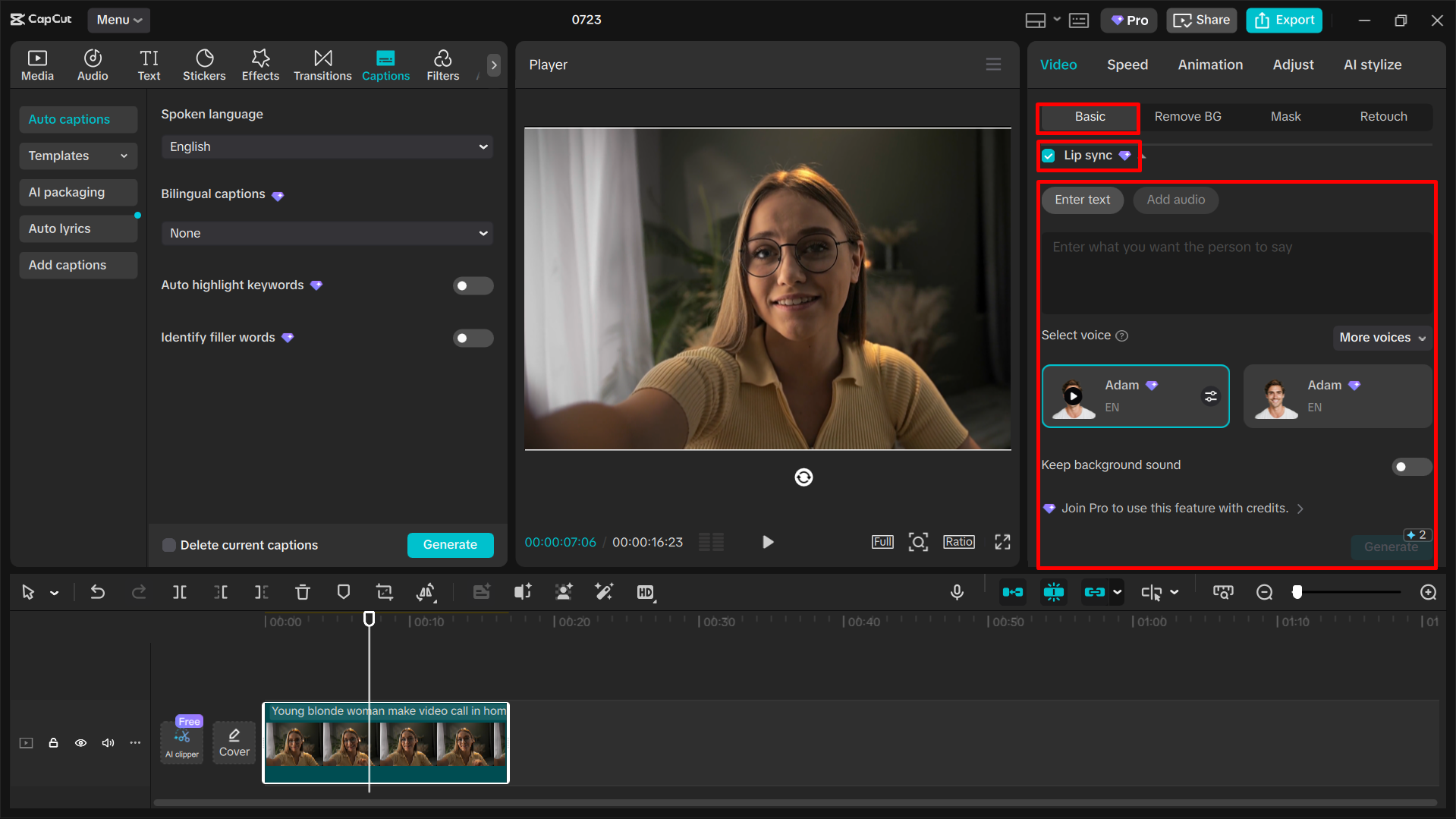
Task: Open the Spoken language dropdown
Action: click(326, 146)
